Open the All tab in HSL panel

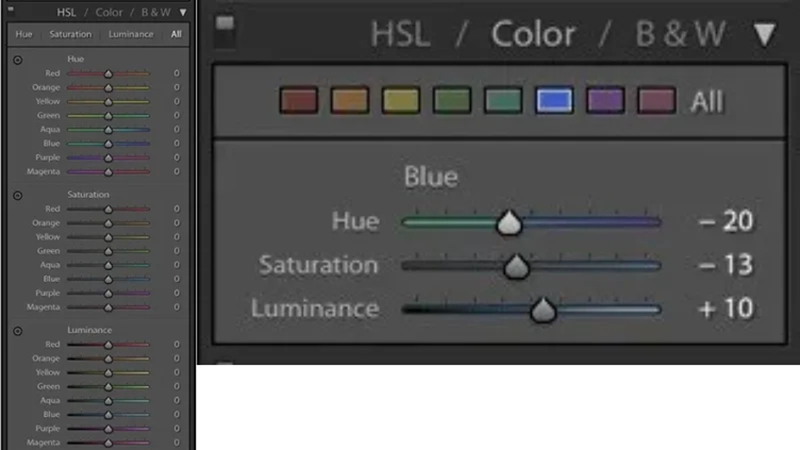point(176,34)
